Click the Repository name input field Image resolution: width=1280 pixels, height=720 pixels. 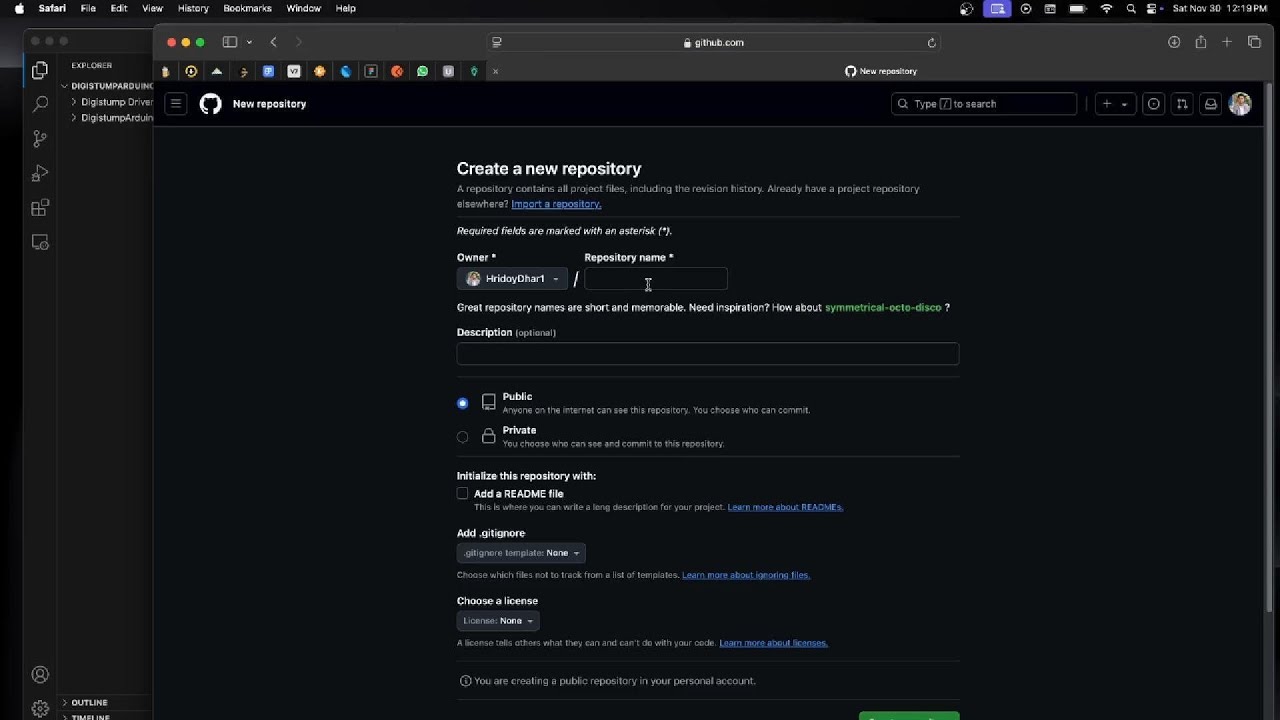[656, 279]
